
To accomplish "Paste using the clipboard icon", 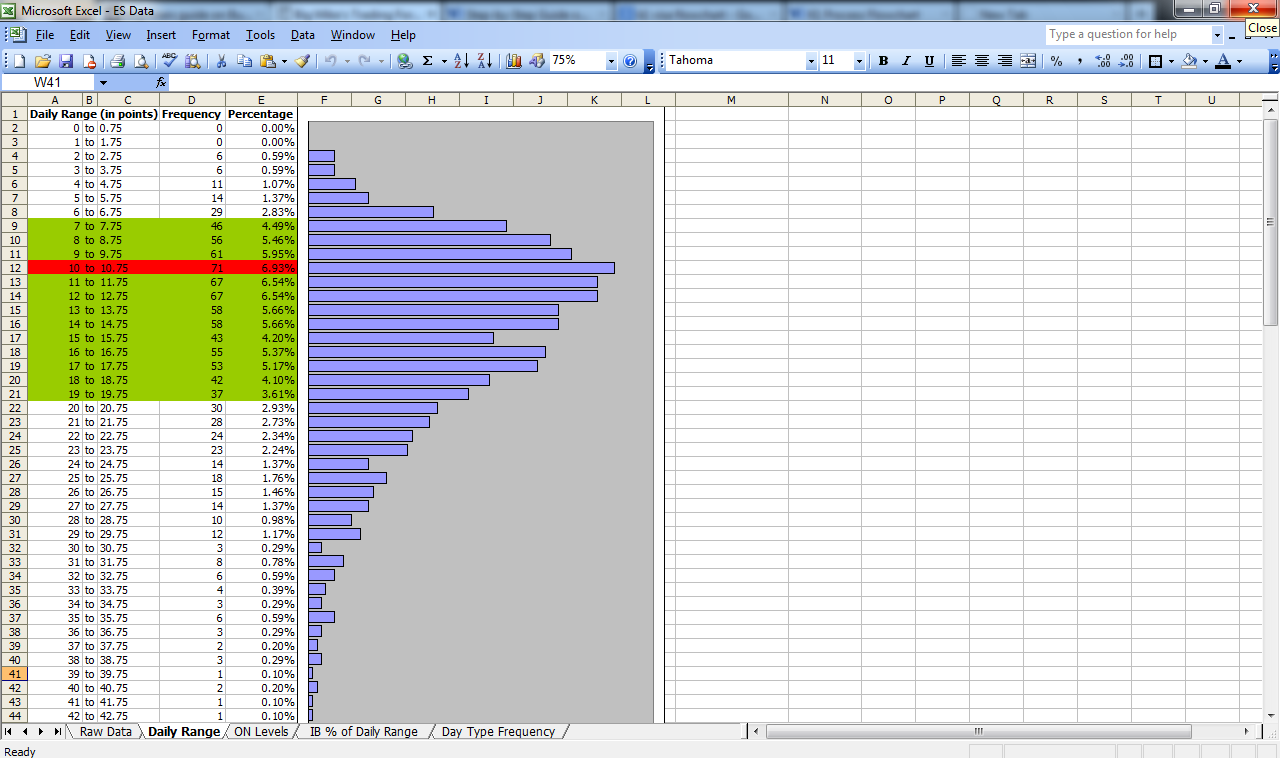I will click(267, 61).
